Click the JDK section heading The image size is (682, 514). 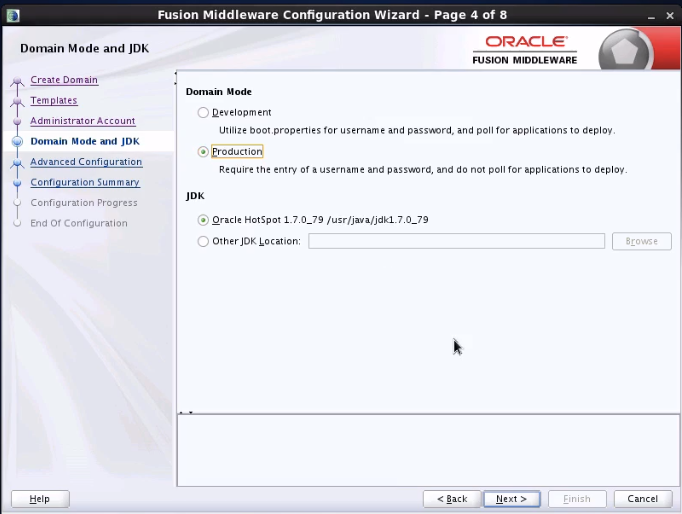point(195,196)
